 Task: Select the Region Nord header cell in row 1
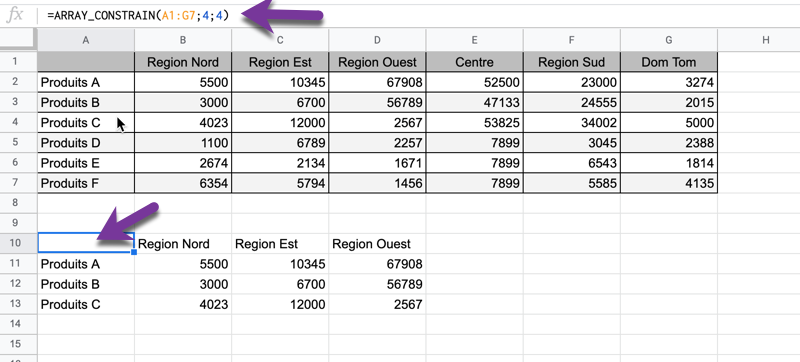(x=183, y=62)
